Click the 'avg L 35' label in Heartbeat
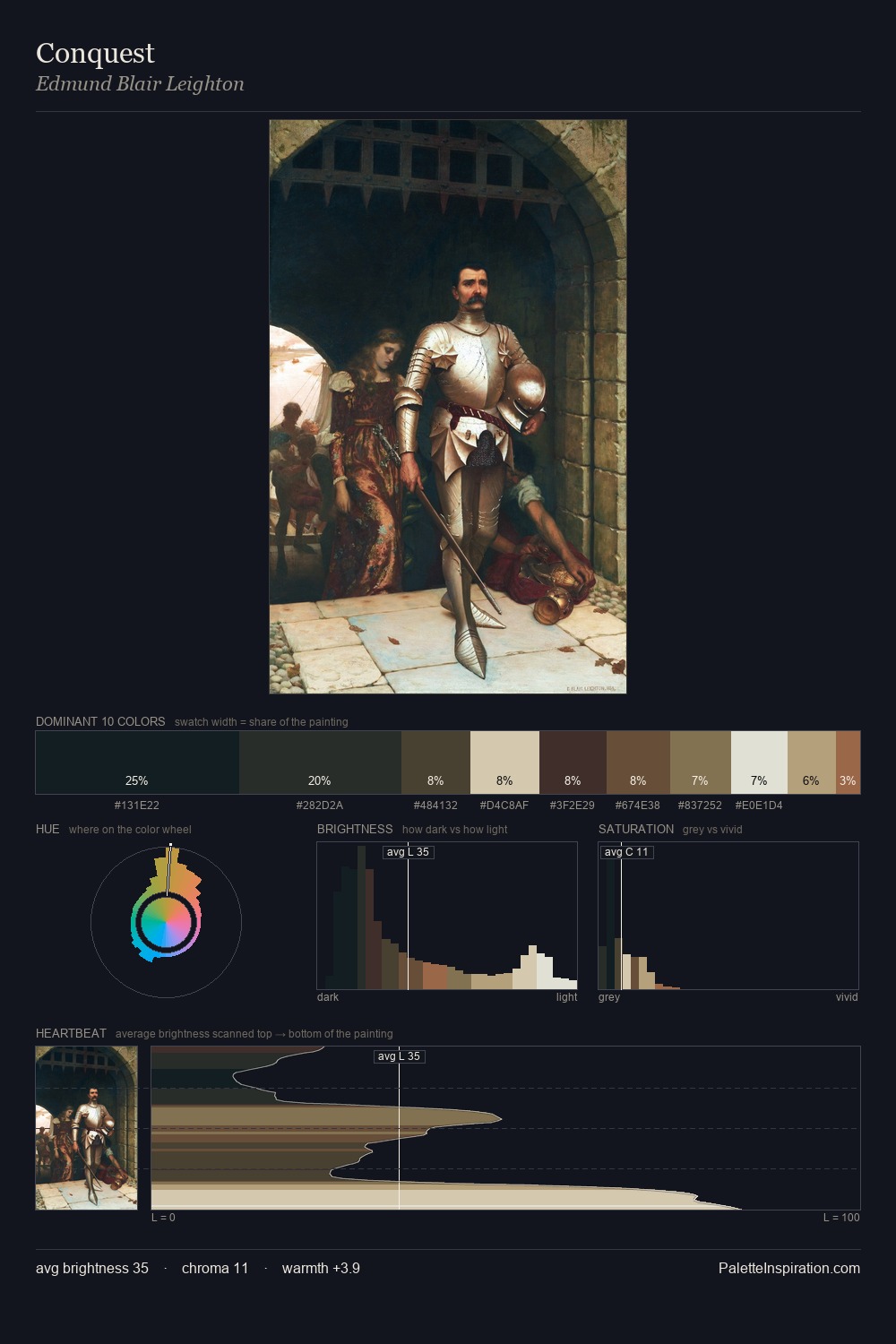The image size is (896, 1344). pos(400,1056)
